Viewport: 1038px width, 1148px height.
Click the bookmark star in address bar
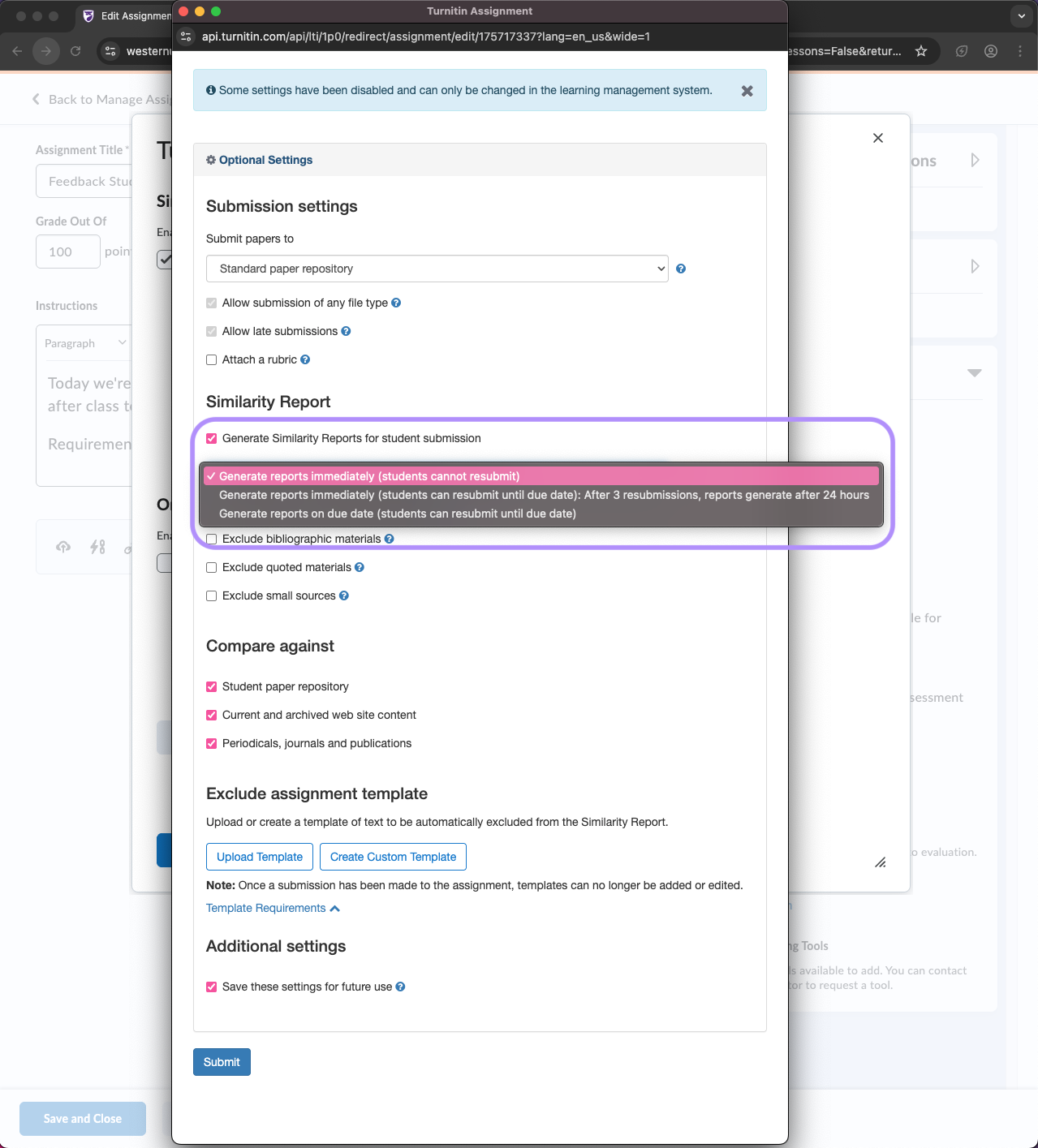tap(921, 51)
